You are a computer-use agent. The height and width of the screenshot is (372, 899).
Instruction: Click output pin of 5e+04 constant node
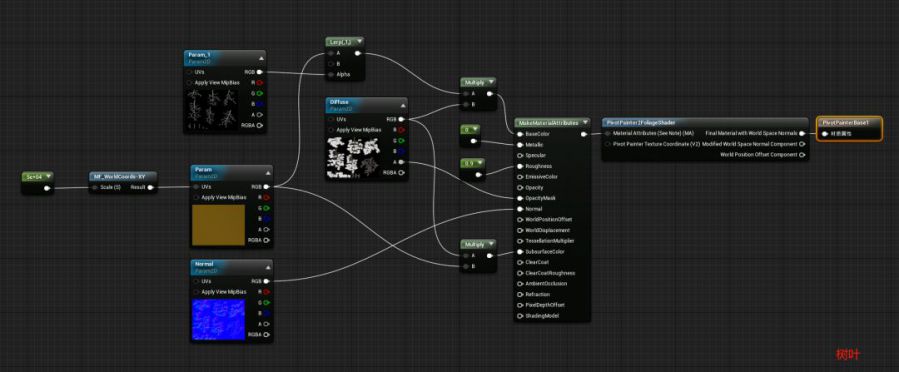[46, 187]
